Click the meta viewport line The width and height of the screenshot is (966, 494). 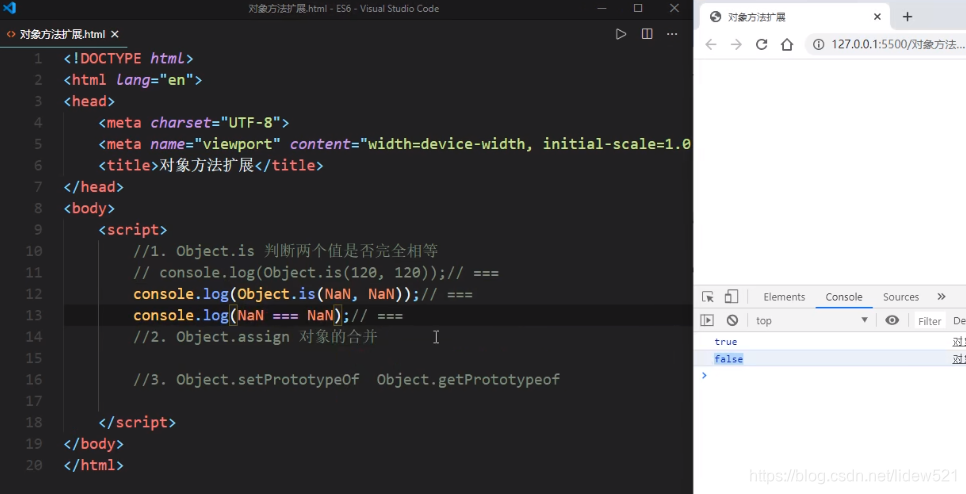click(x=395, y=144)
